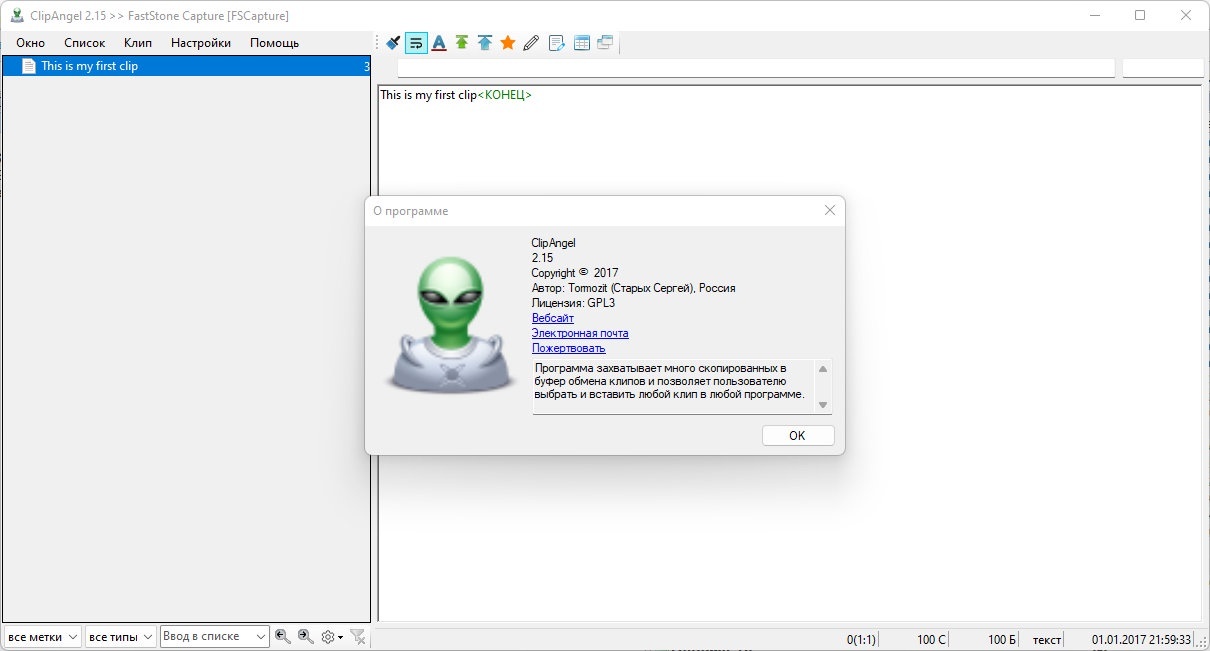Click the program description text in the dialog

(672, 381)
